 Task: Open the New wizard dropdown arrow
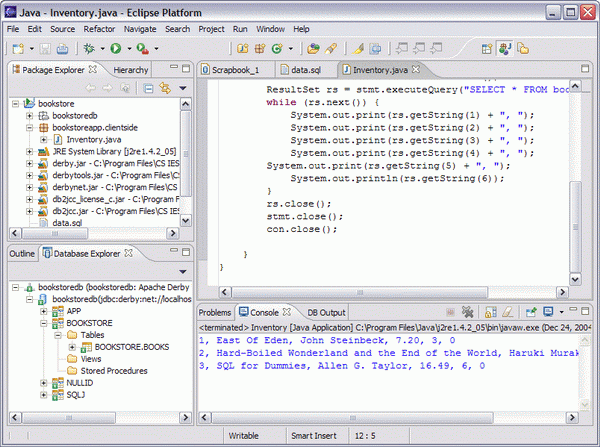pos(31,49)
